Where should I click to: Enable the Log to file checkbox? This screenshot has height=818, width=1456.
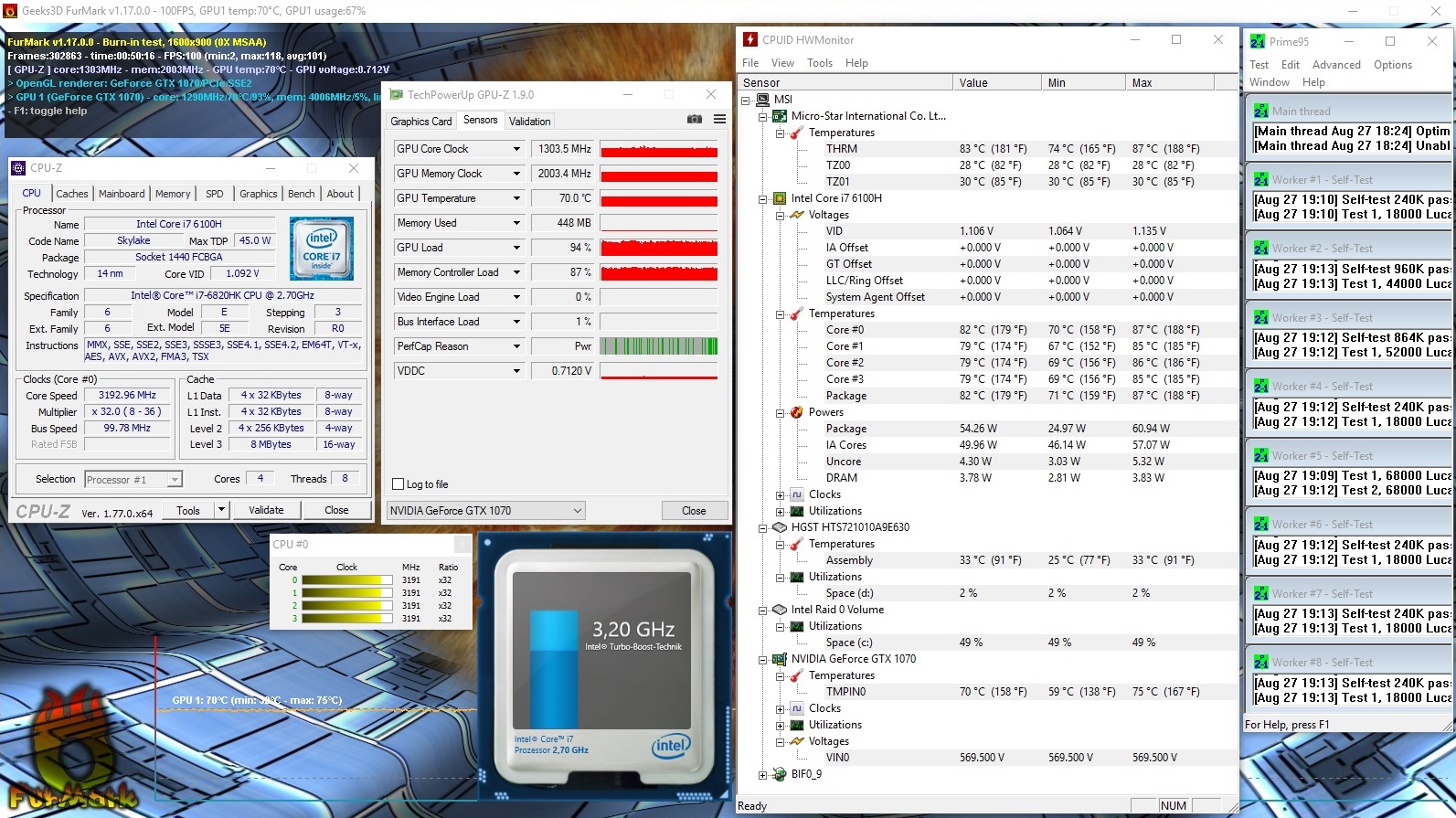[x=398, y=484]
